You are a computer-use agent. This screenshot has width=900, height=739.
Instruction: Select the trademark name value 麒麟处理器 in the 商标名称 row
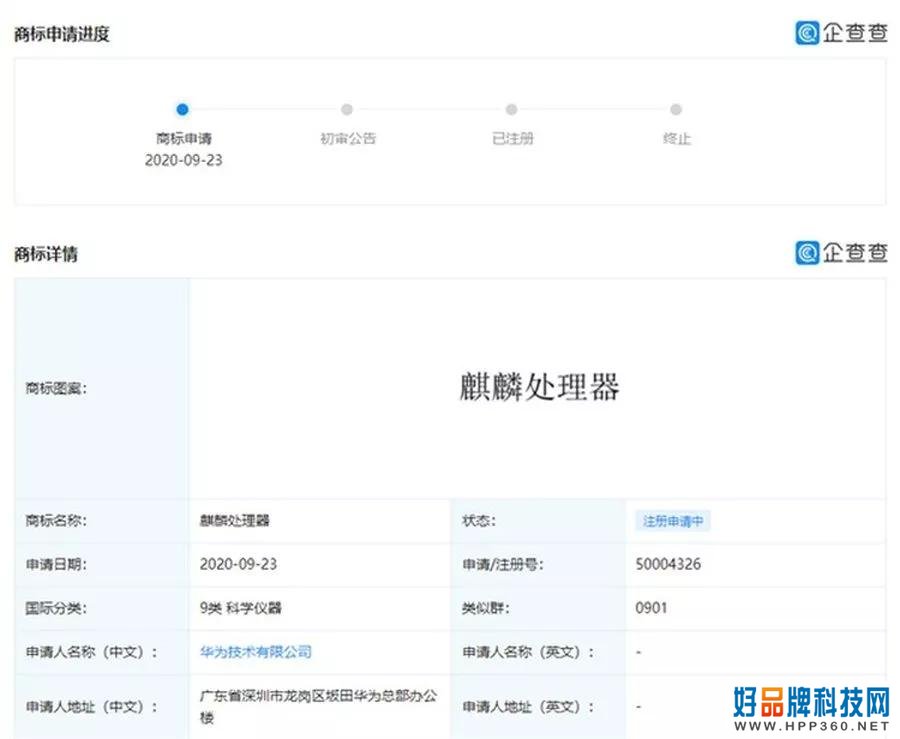(235, 520)
